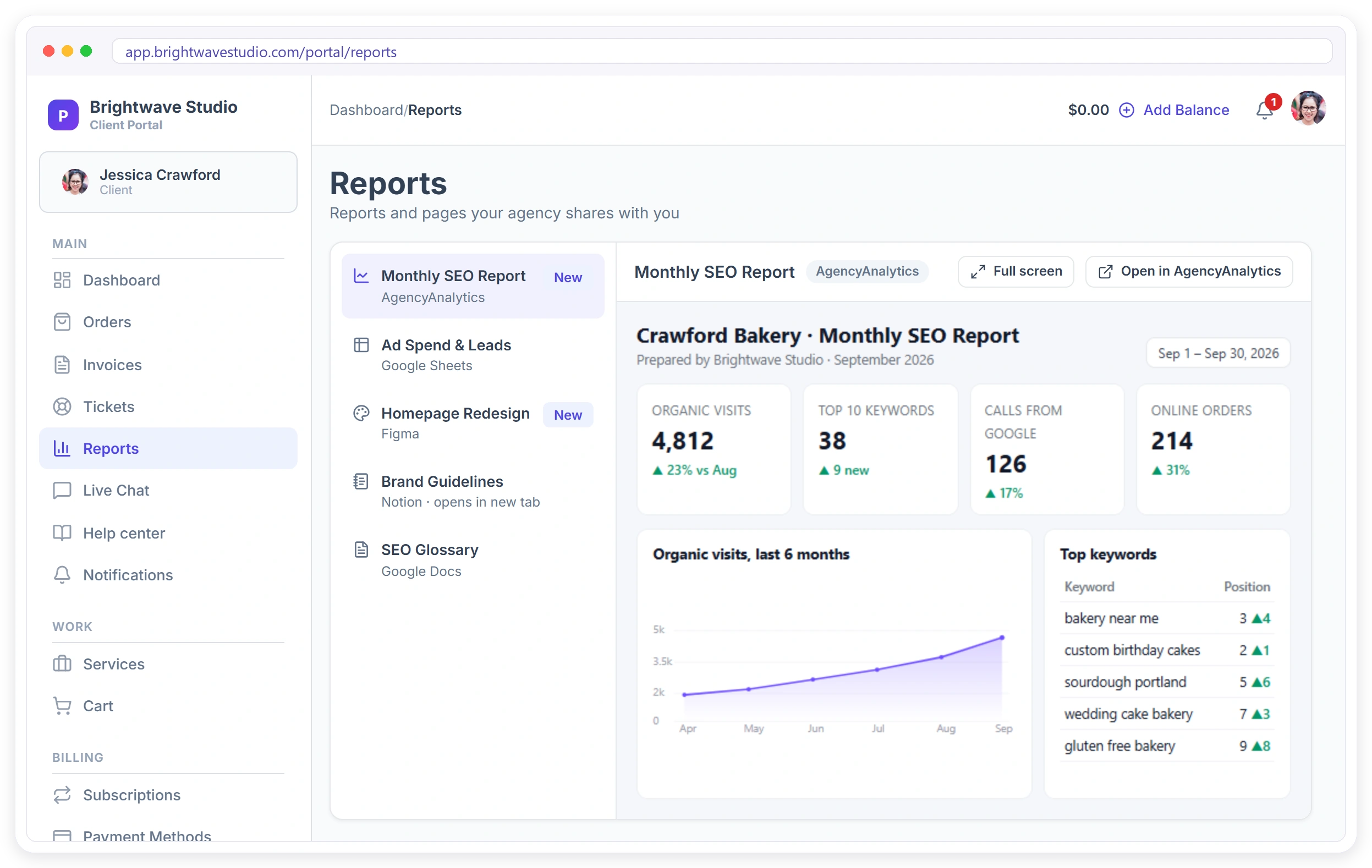The height and width of the screenshot is (868, 1372).
Task: Click Dashboard in the breadcrumb
Action: 366,110
